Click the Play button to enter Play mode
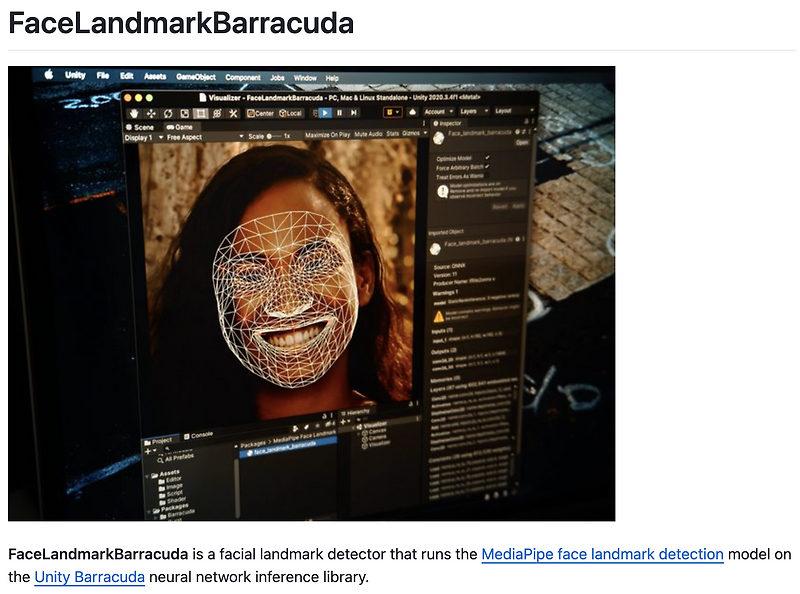Image resolution: width=800 pixels, height=594 pixels. click(x=324, y=112)
